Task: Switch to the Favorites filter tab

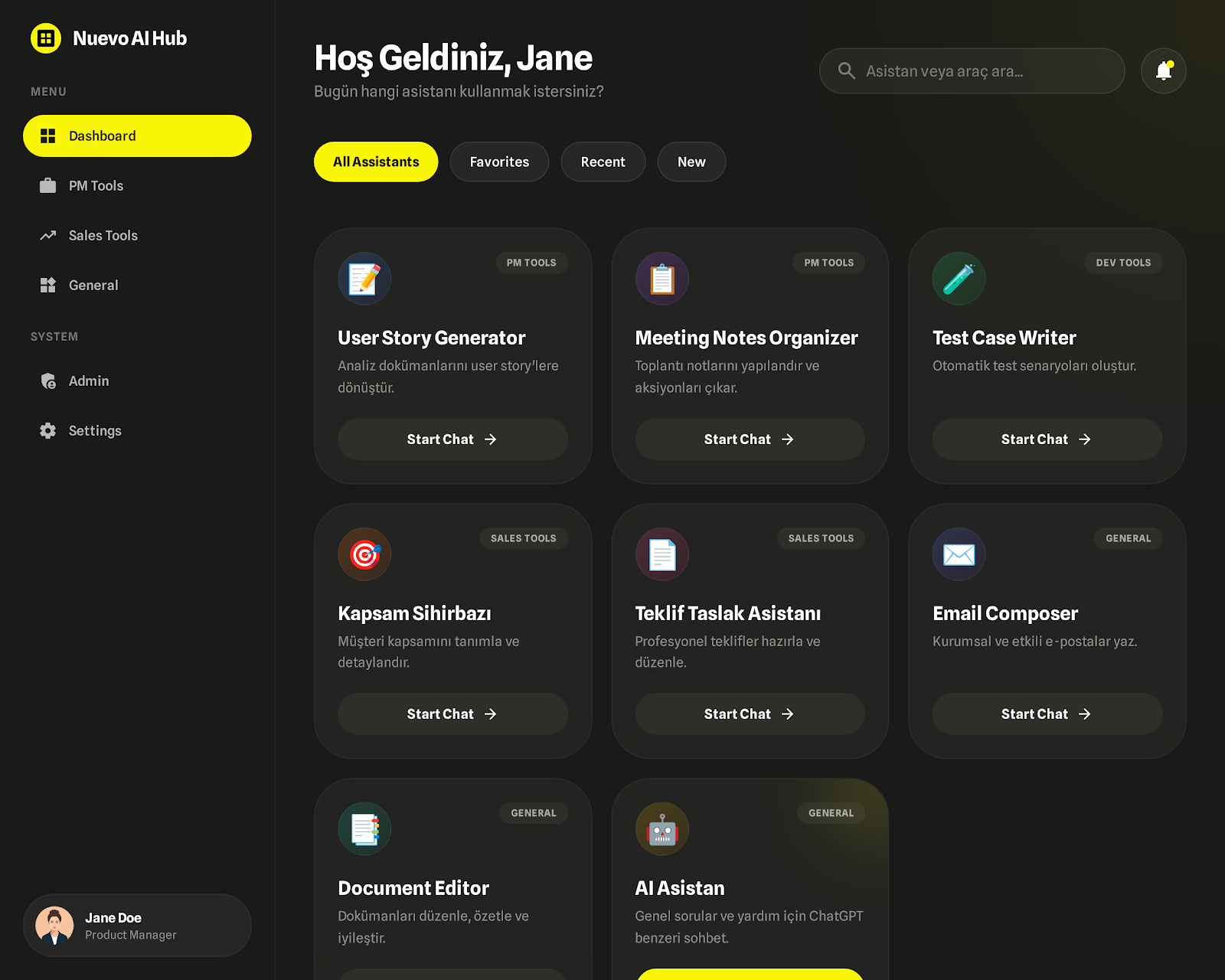Action: (499, 162)
